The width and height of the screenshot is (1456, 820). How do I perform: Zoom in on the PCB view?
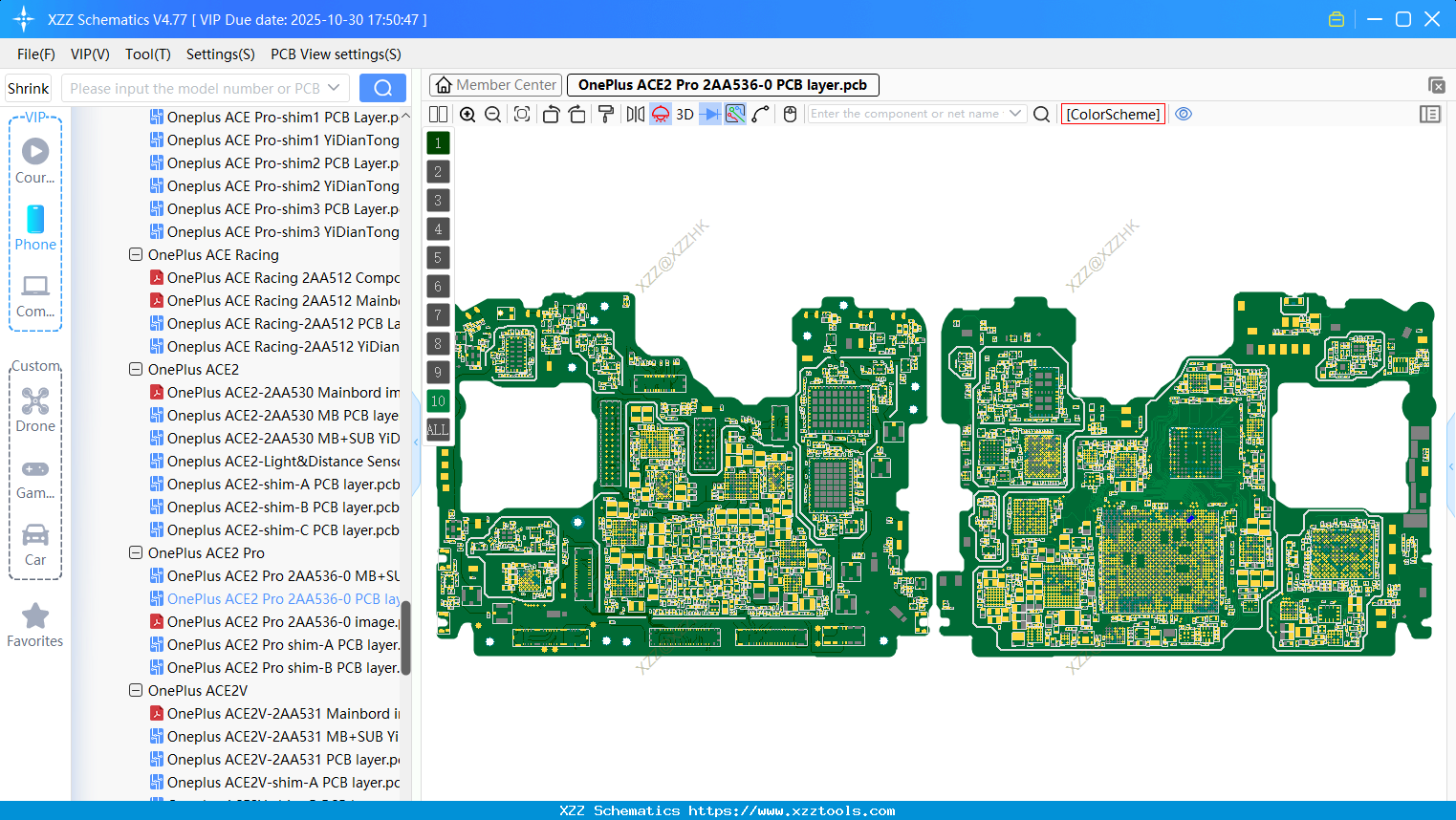tap(467, 114)
